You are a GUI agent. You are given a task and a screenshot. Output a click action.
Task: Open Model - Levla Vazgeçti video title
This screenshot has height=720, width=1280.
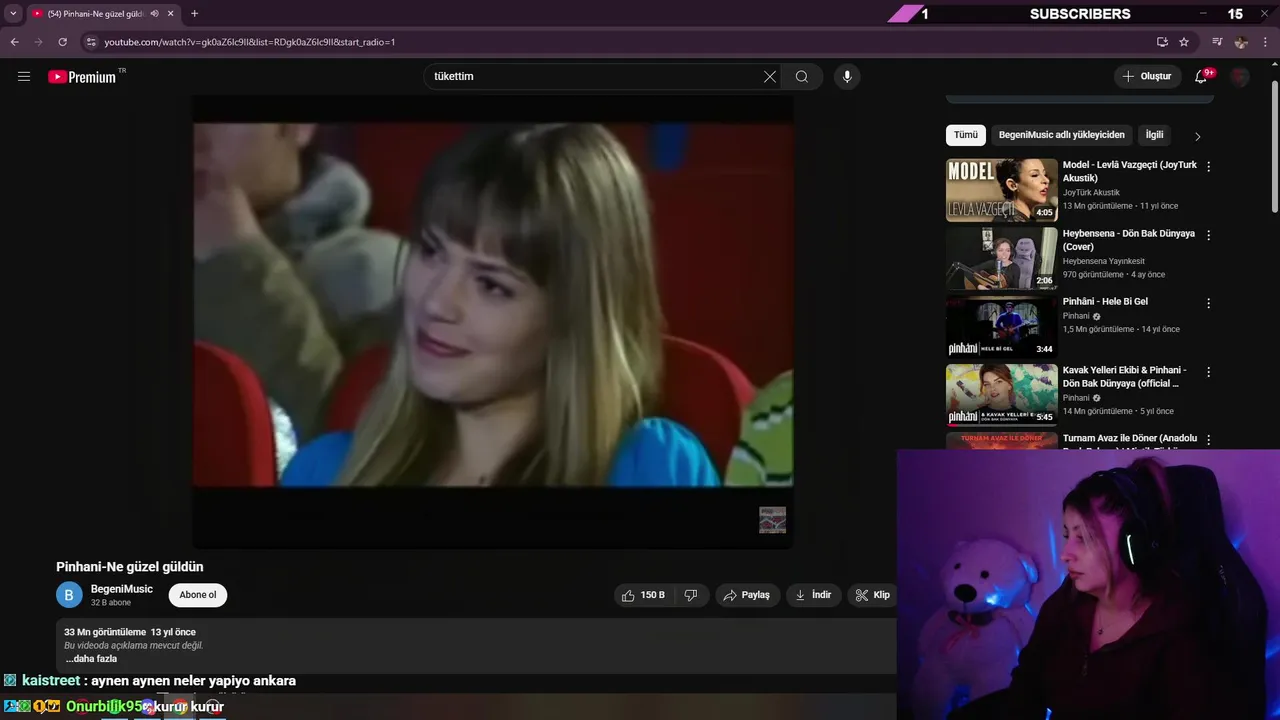point(1129,171)
